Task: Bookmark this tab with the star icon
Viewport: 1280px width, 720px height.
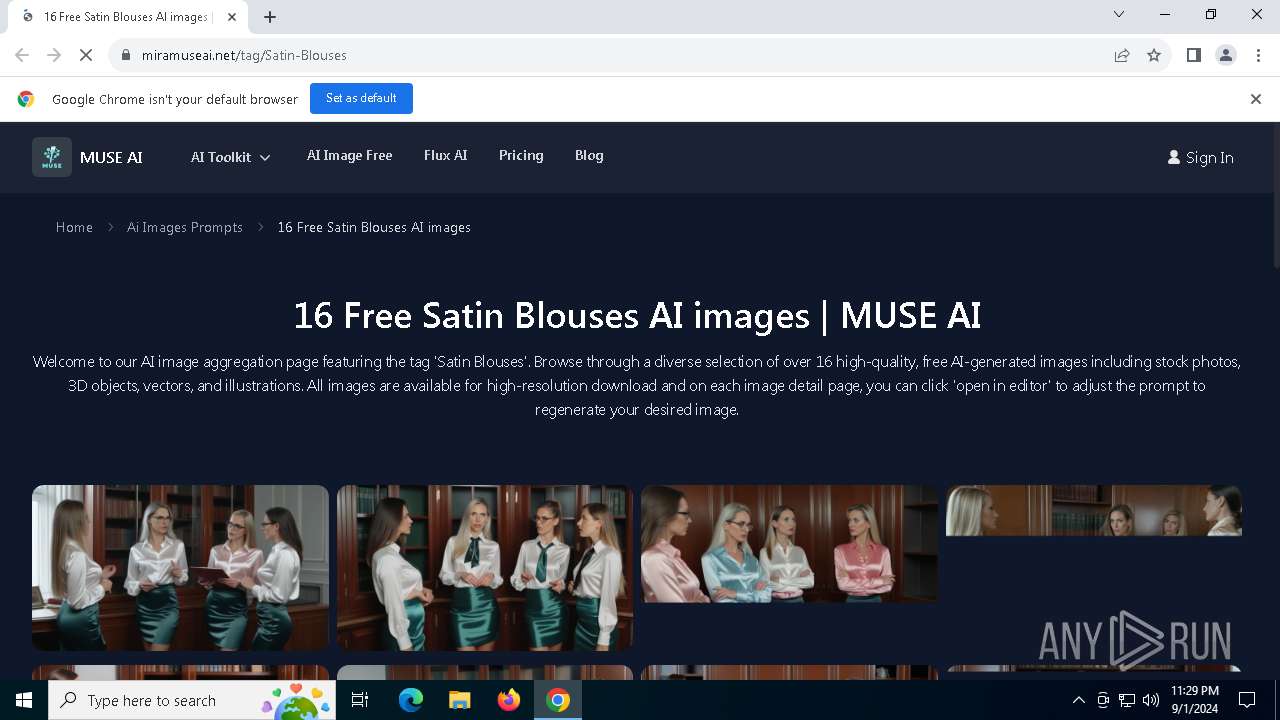Action: (1154, 55)
